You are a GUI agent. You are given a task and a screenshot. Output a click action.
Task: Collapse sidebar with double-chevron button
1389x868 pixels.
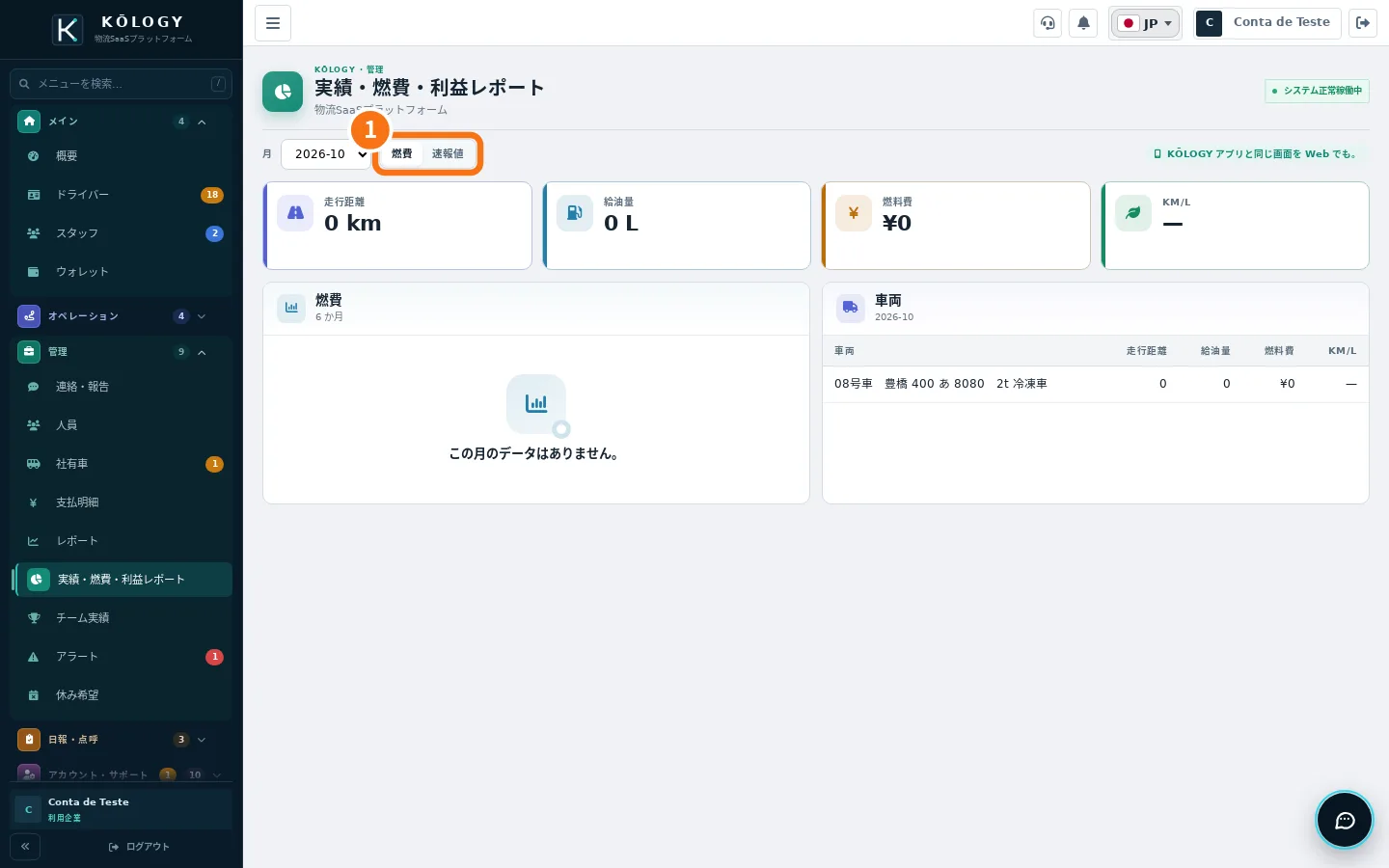pyautogui.click(x=25, y=846)
